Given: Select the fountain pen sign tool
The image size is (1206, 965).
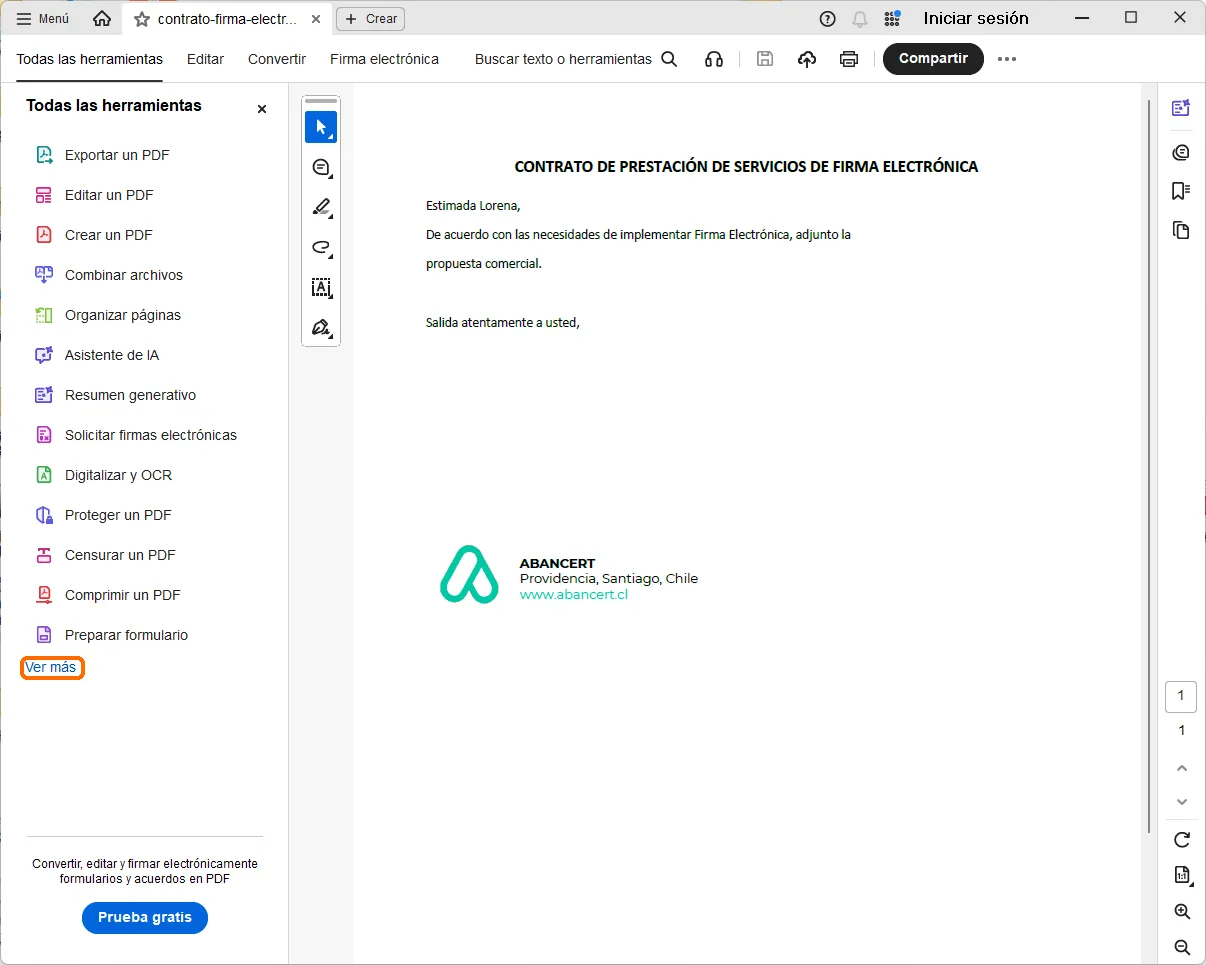Looking at the screenshot, I should coord(321,327).
